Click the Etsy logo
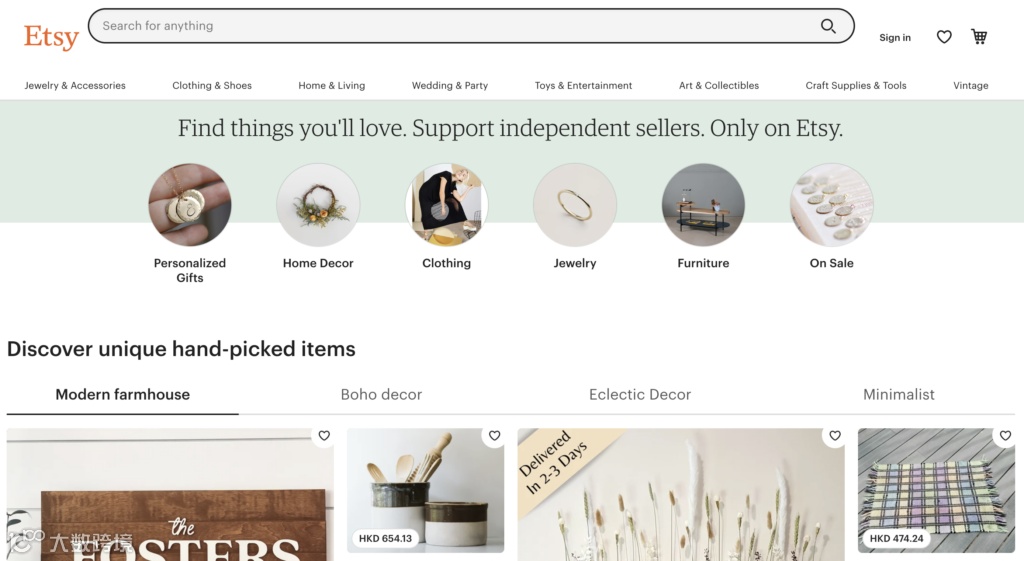 coord(51,37)
